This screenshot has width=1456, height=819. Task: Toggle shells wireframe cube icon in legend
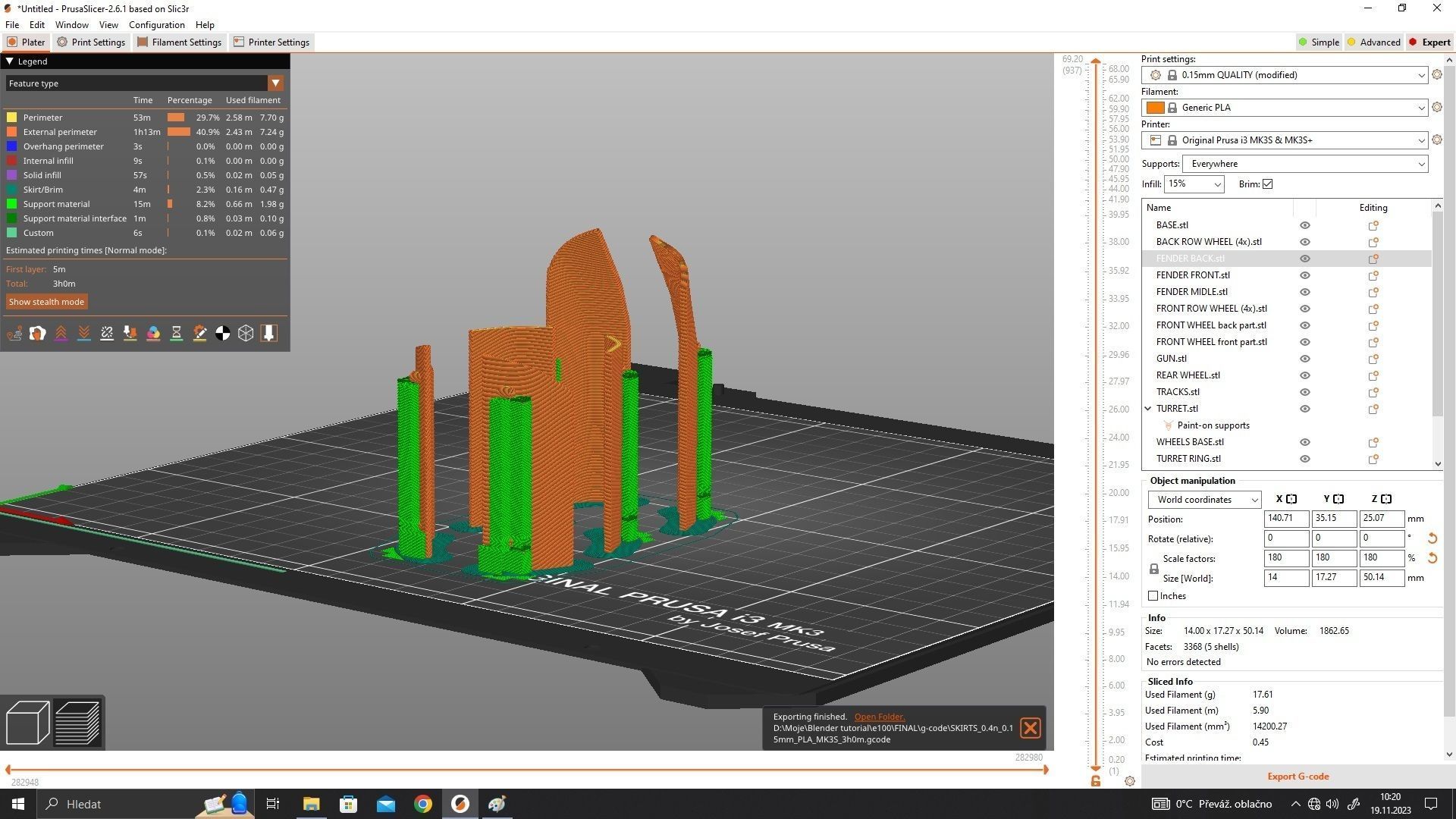click(x=246, y=334)
